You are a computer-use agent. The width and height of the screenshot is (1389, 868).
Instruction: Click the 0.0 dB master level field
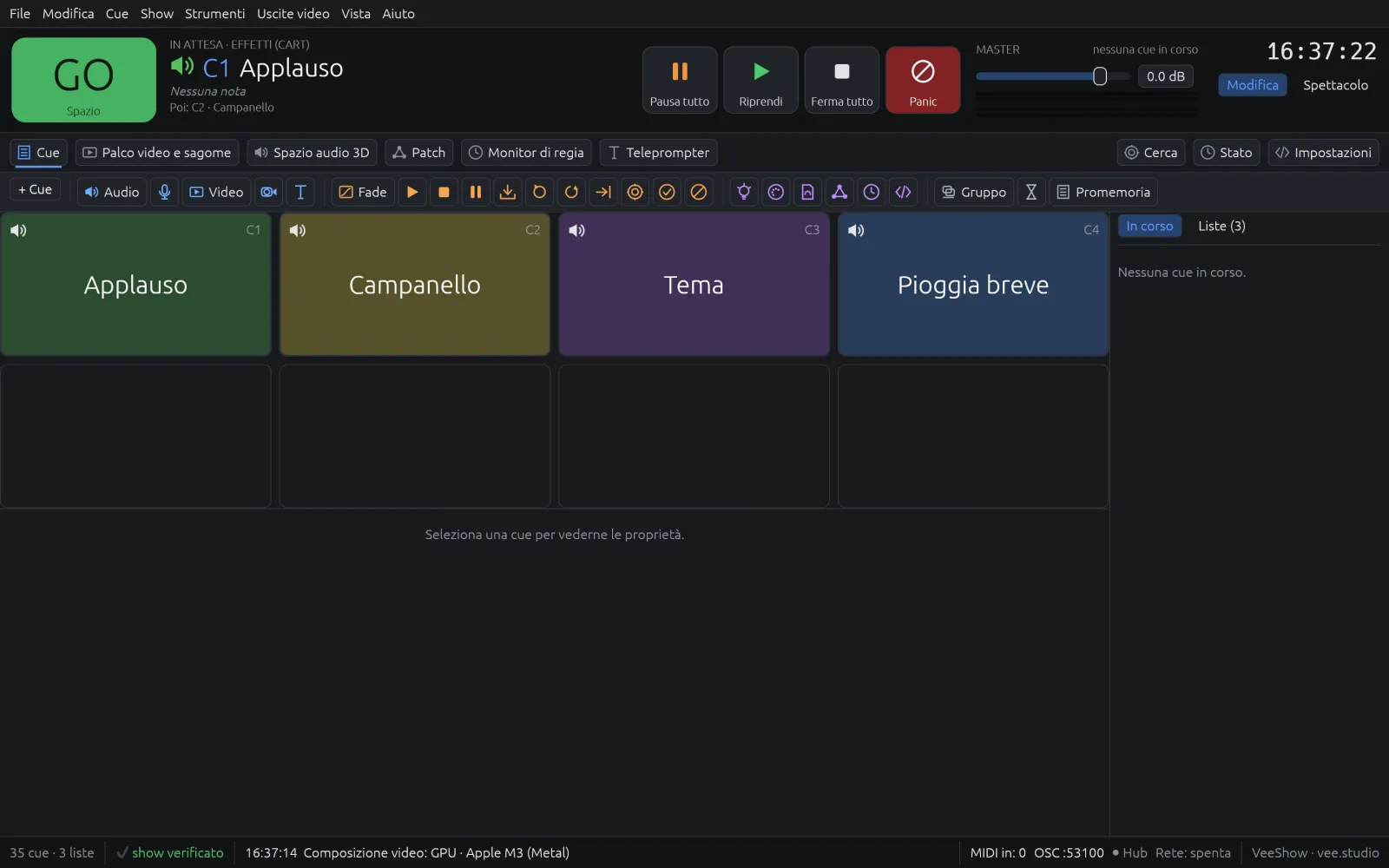point(1165,76)
